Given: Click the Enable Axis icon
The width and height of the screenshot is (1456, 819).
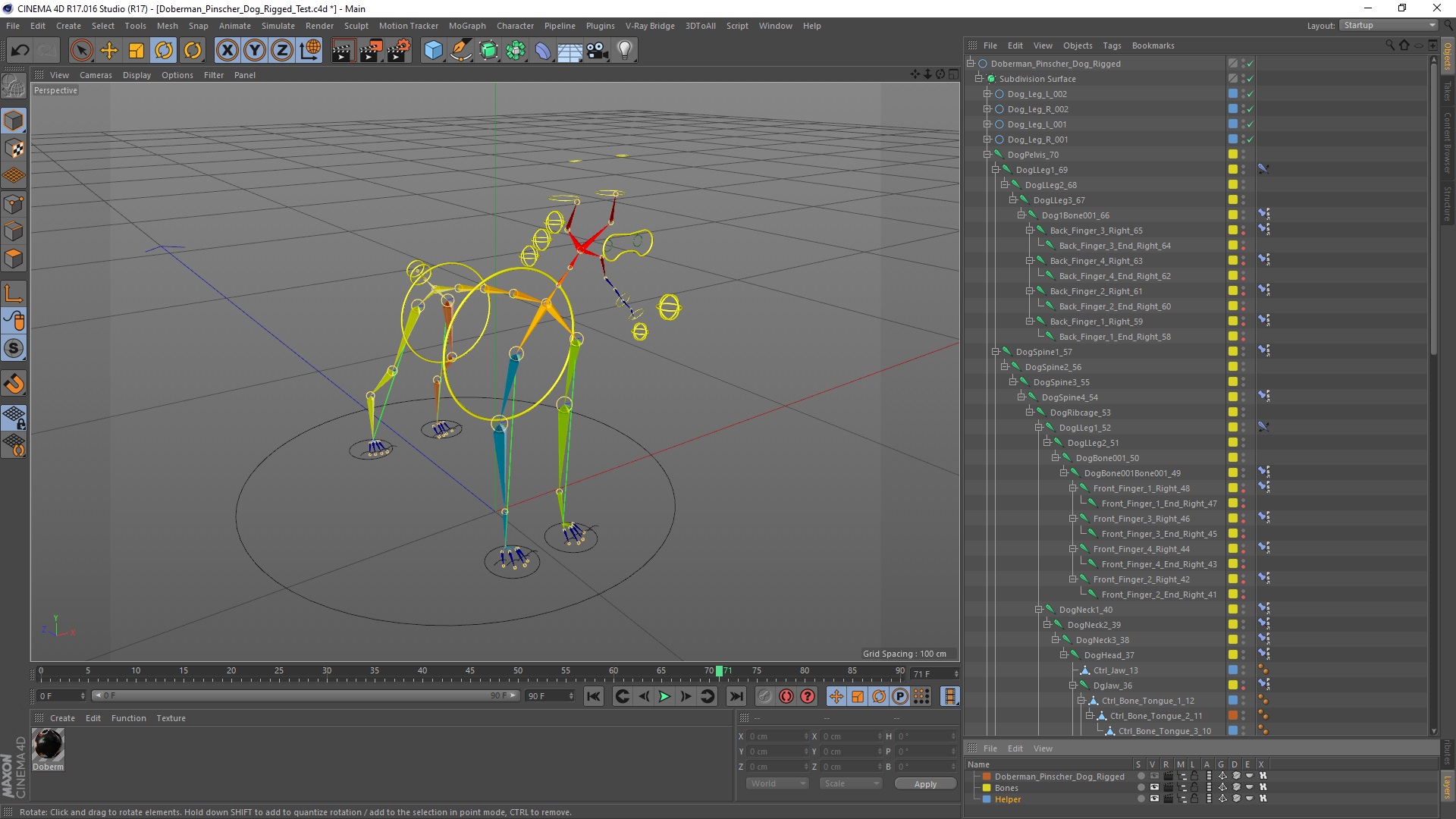Looking at the screenshot, I should pyautogui.click(x=14, y=293).
